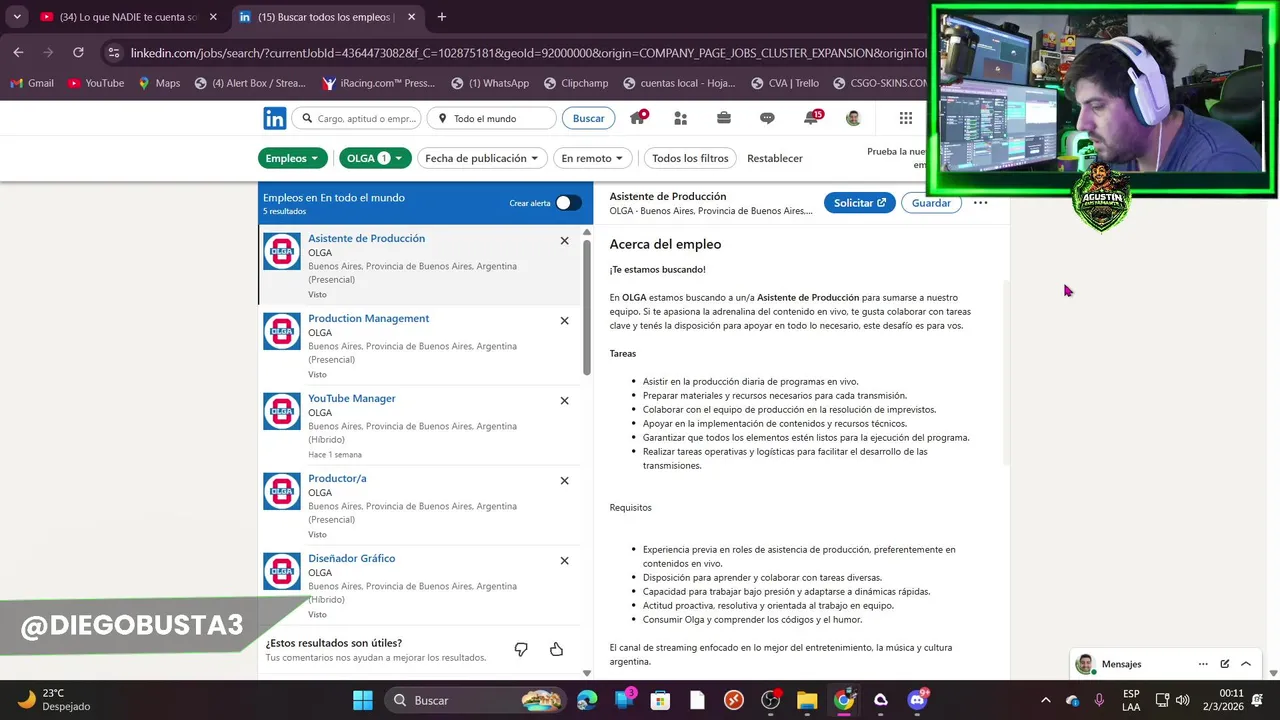The height and width of the screenshot is (720, 1280).
Task: Open My Network people icon
Action: pyautogui.click(x=681, y=118)
